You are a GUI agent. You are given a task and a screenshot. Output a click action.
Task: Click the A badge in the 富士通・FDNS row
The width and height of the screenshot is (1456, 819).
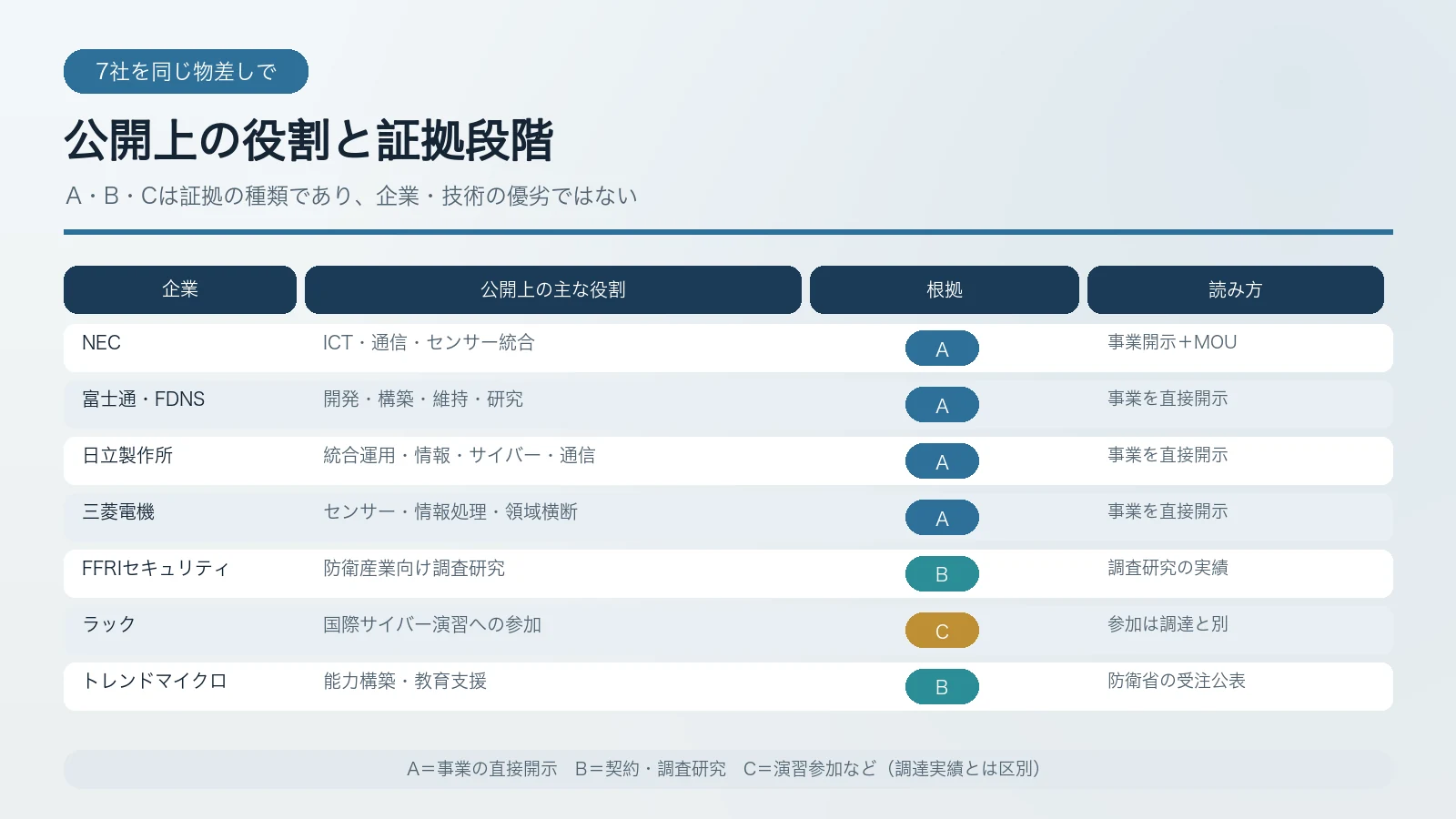pyautogui.click(x=942, y=405)
